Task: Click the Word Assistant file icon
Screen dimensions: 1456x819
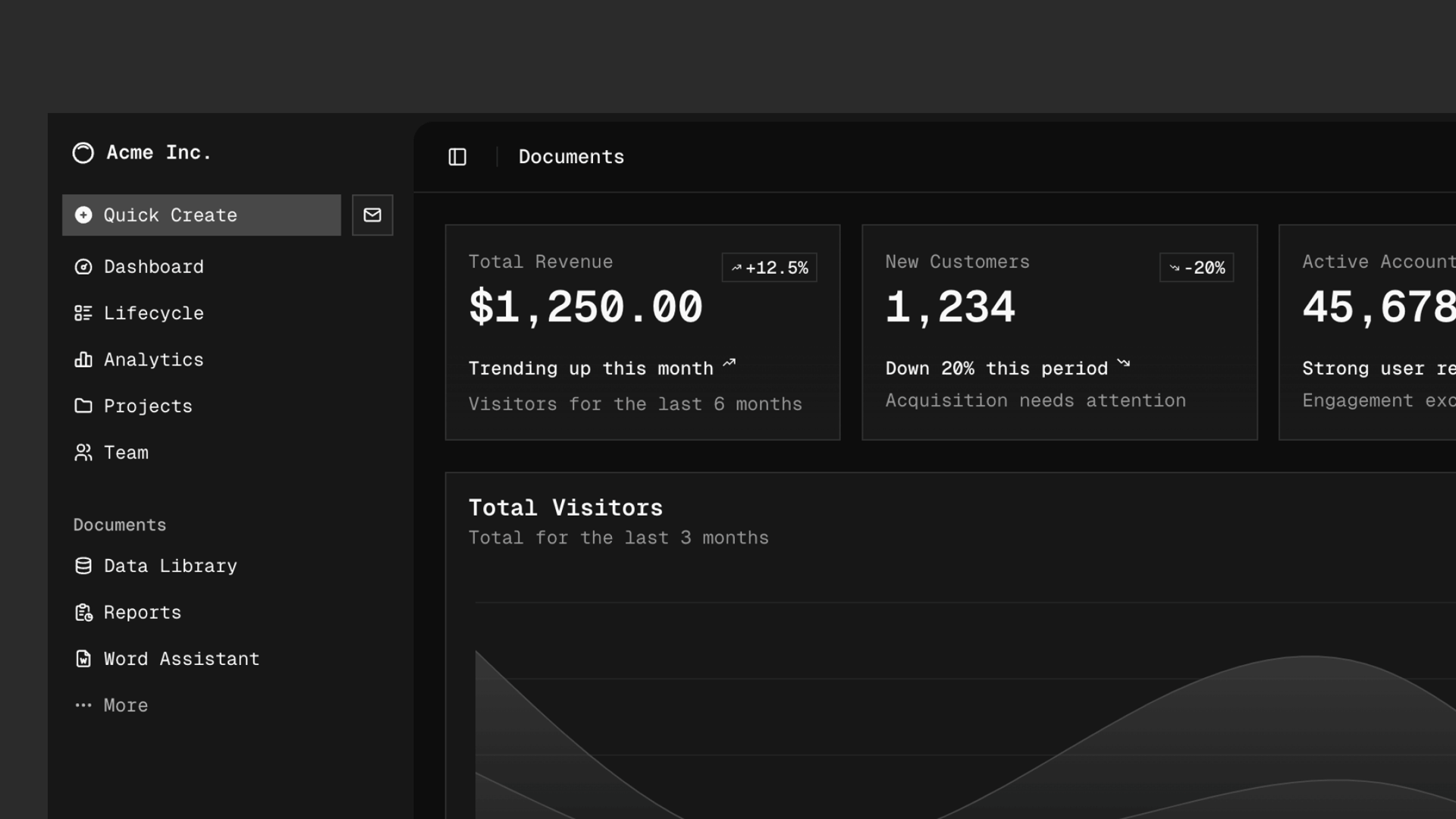Action: 83,659
